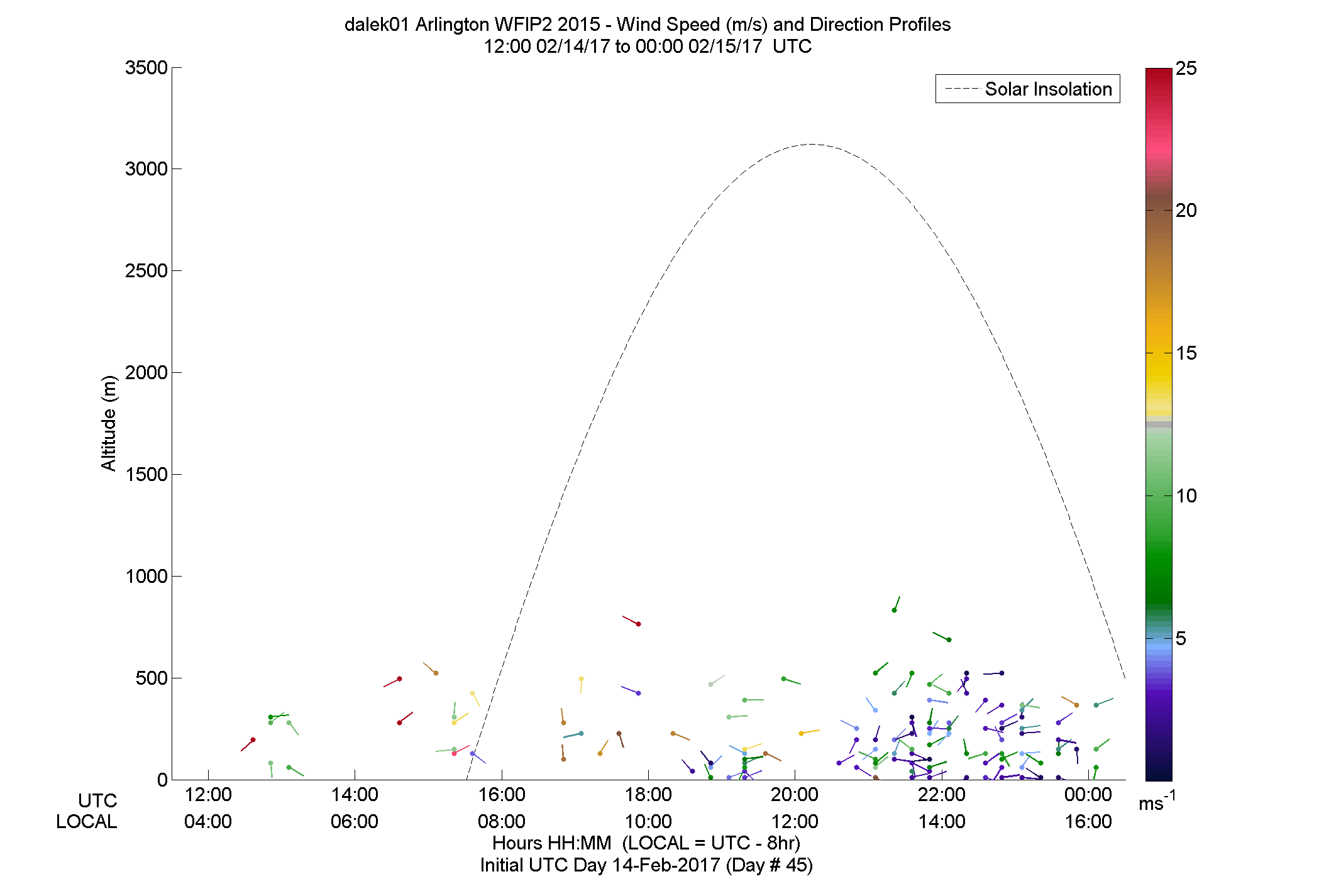Click the UTC row label
1319x896 pixels.
[x=97, y=800]
